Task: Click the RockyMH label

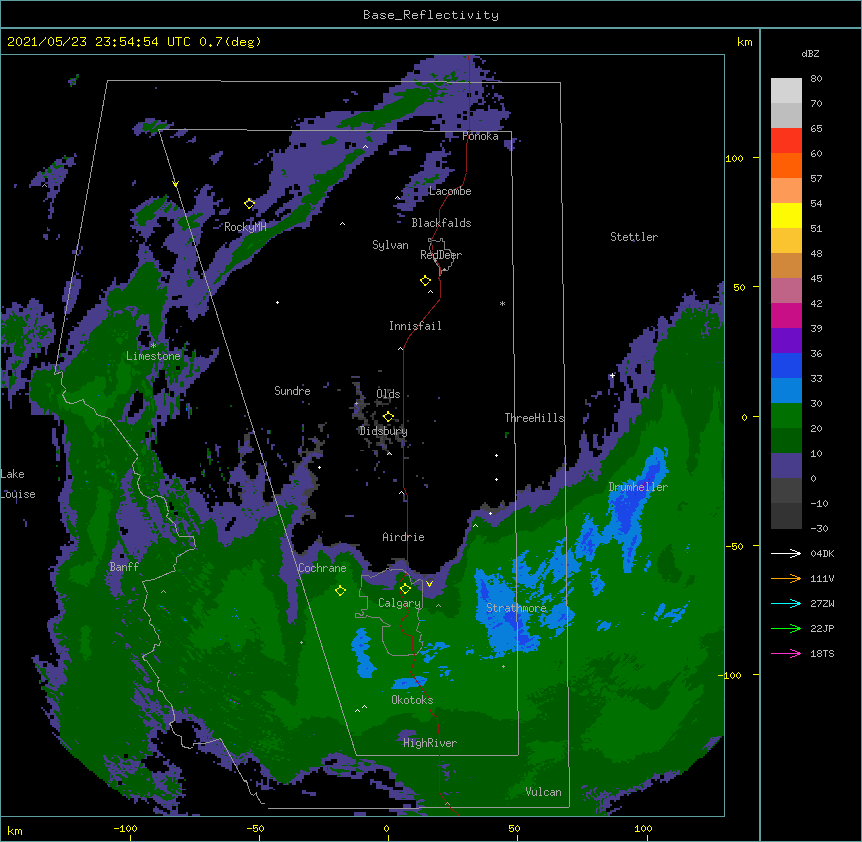Action: pos(245,226)
